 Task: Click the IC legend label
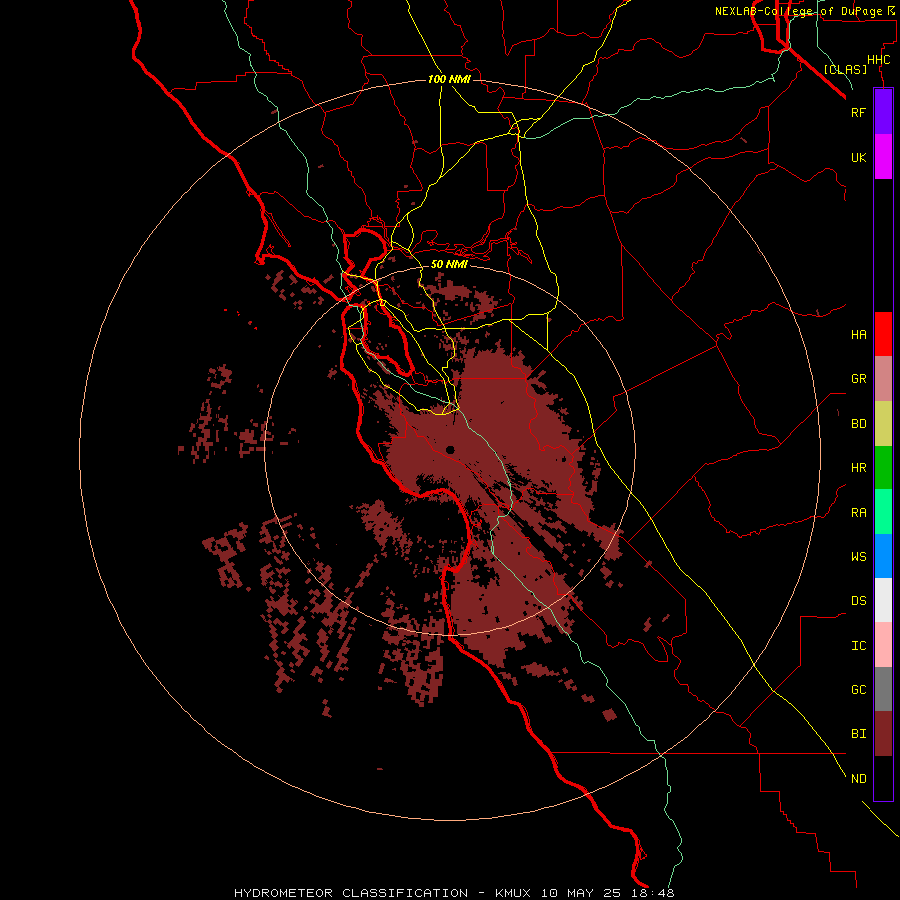pos(858,646)
